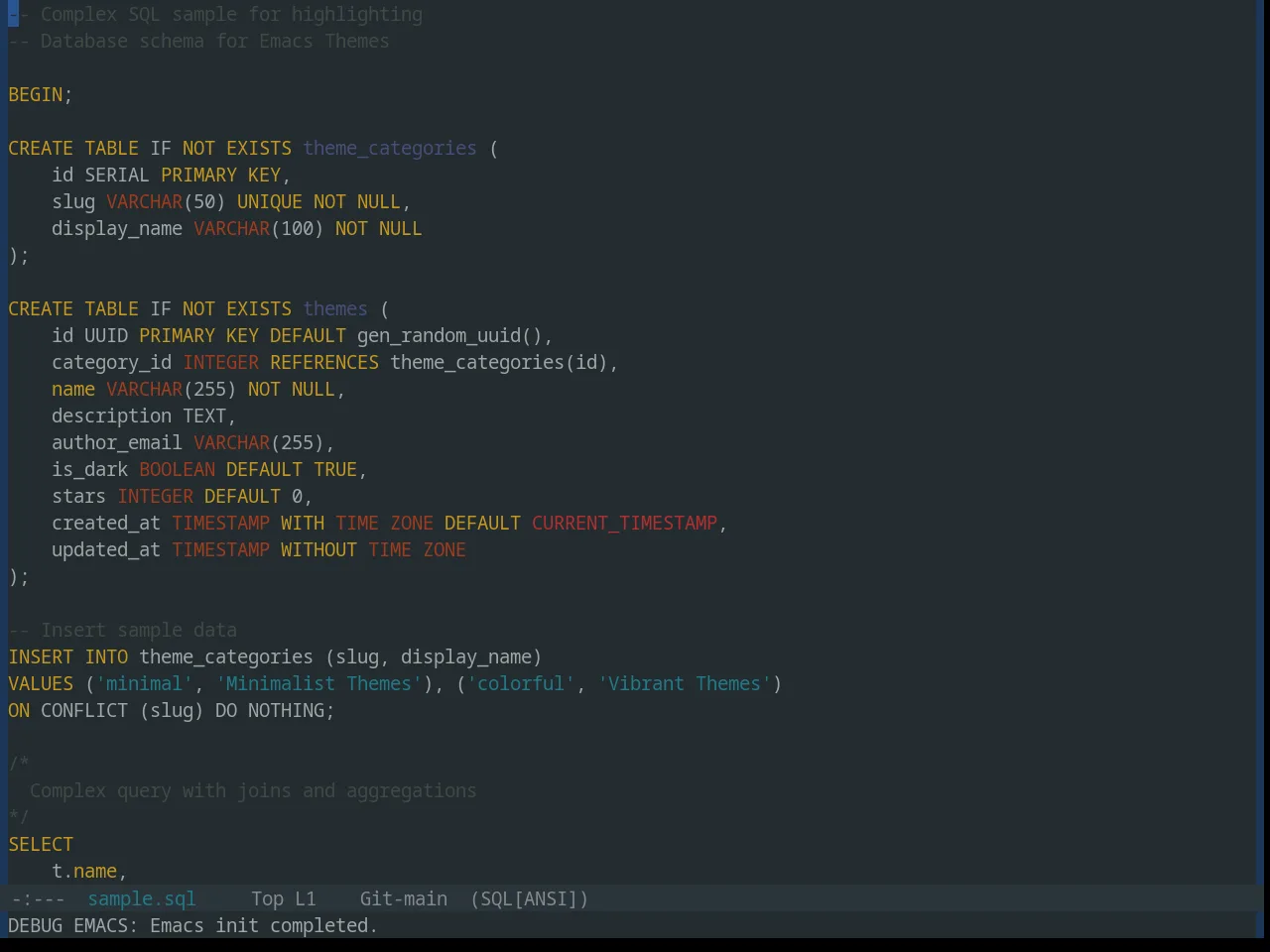This screenshot has width=1270, height=952.
Task: Click author_email column name
Action: coord(117,443)
